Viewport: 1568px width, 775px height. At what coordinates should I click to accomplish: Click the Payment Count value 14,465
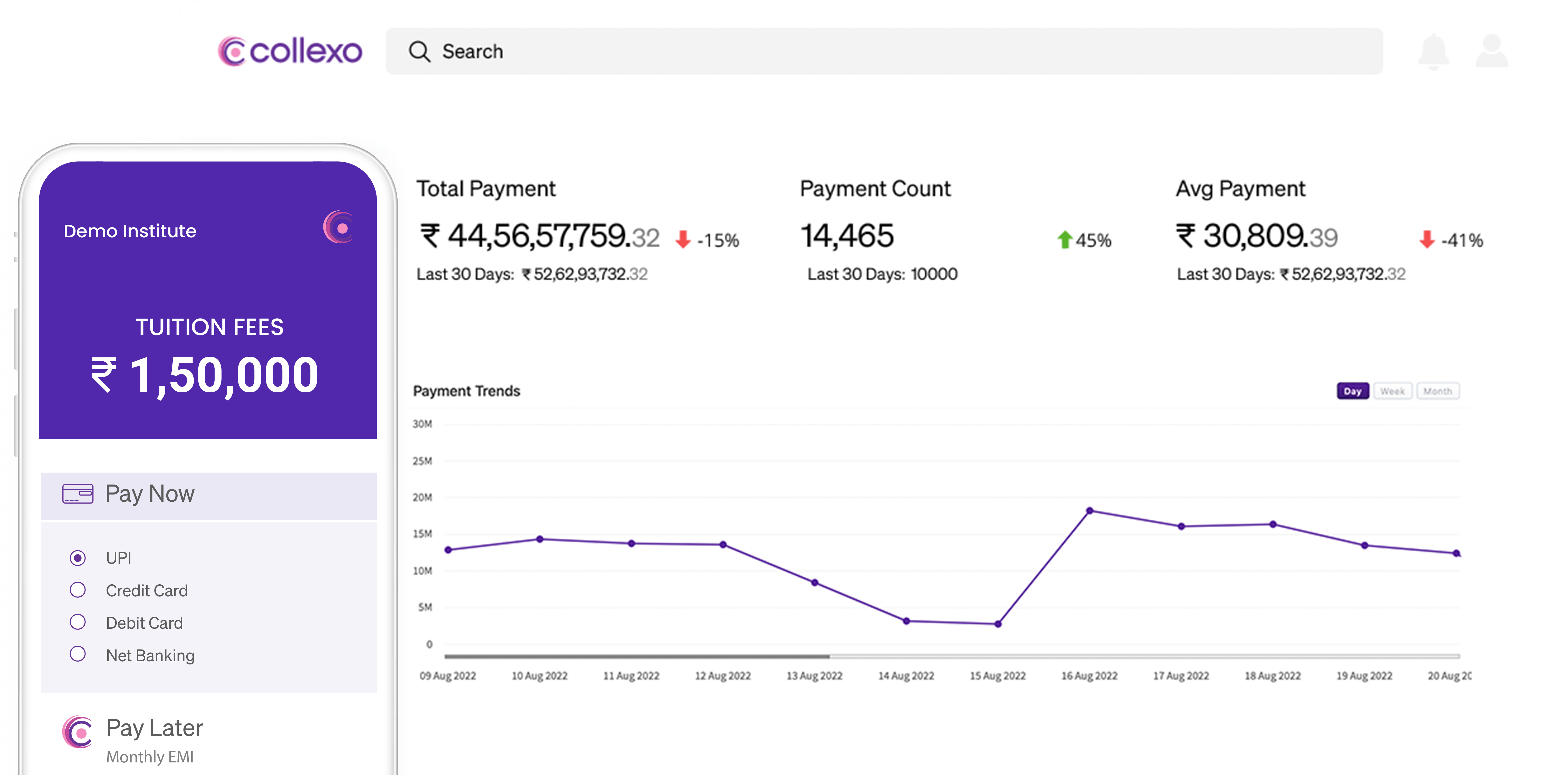pos(847,236)
